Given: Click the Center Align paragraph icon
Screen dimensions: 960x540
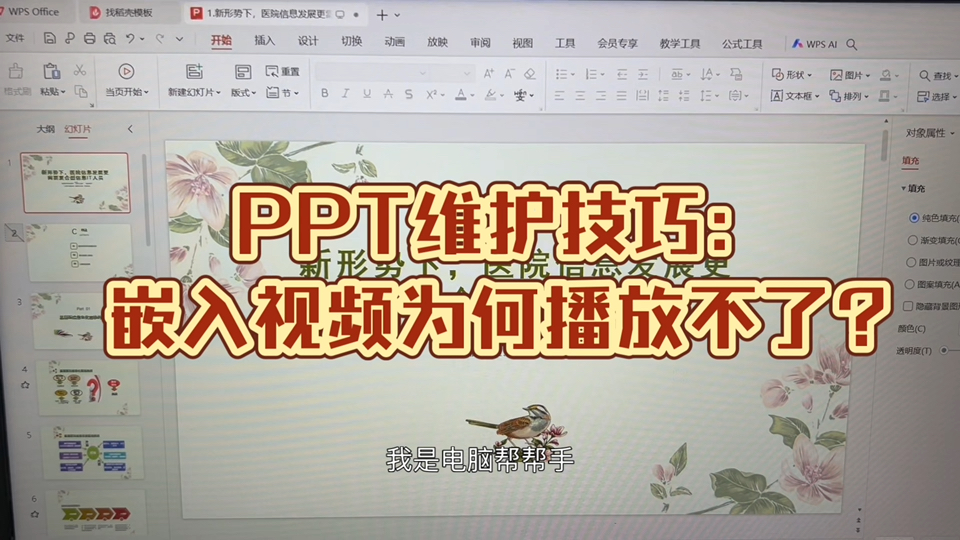Looking at the screenshot, I should [x=580, y=96].
